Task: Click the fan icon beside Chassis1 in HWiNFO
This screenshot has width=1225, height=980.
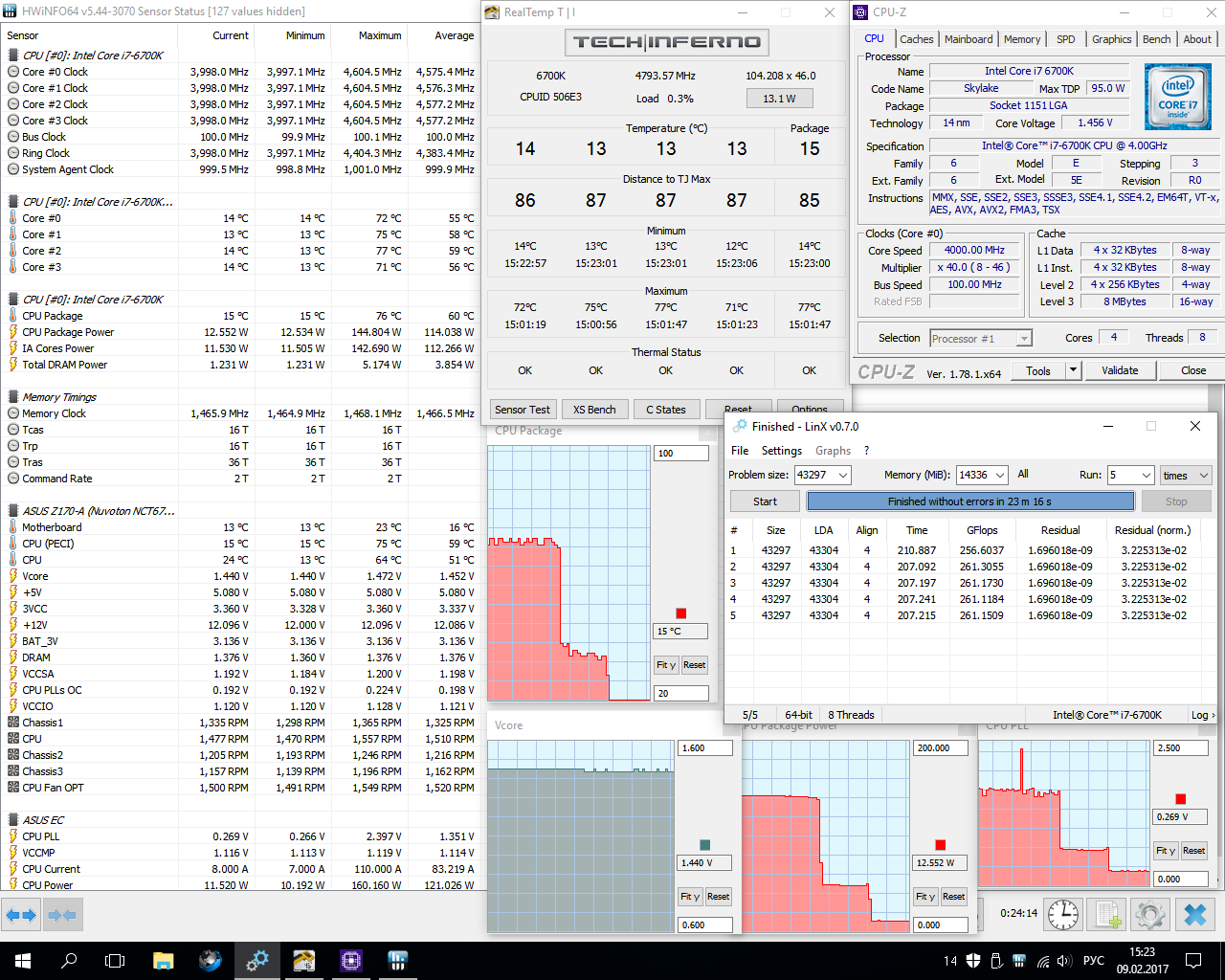Action: tap(13, 723)
